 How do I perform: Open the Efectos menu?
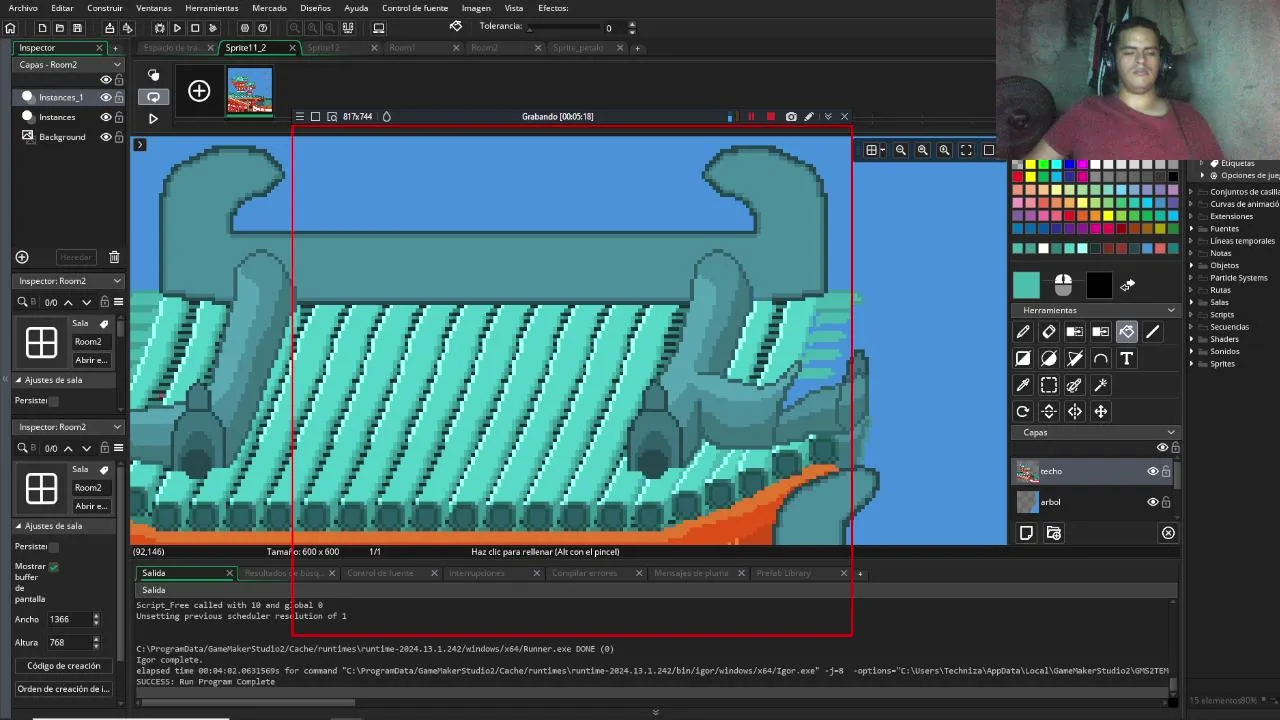(x=553, y=8)
